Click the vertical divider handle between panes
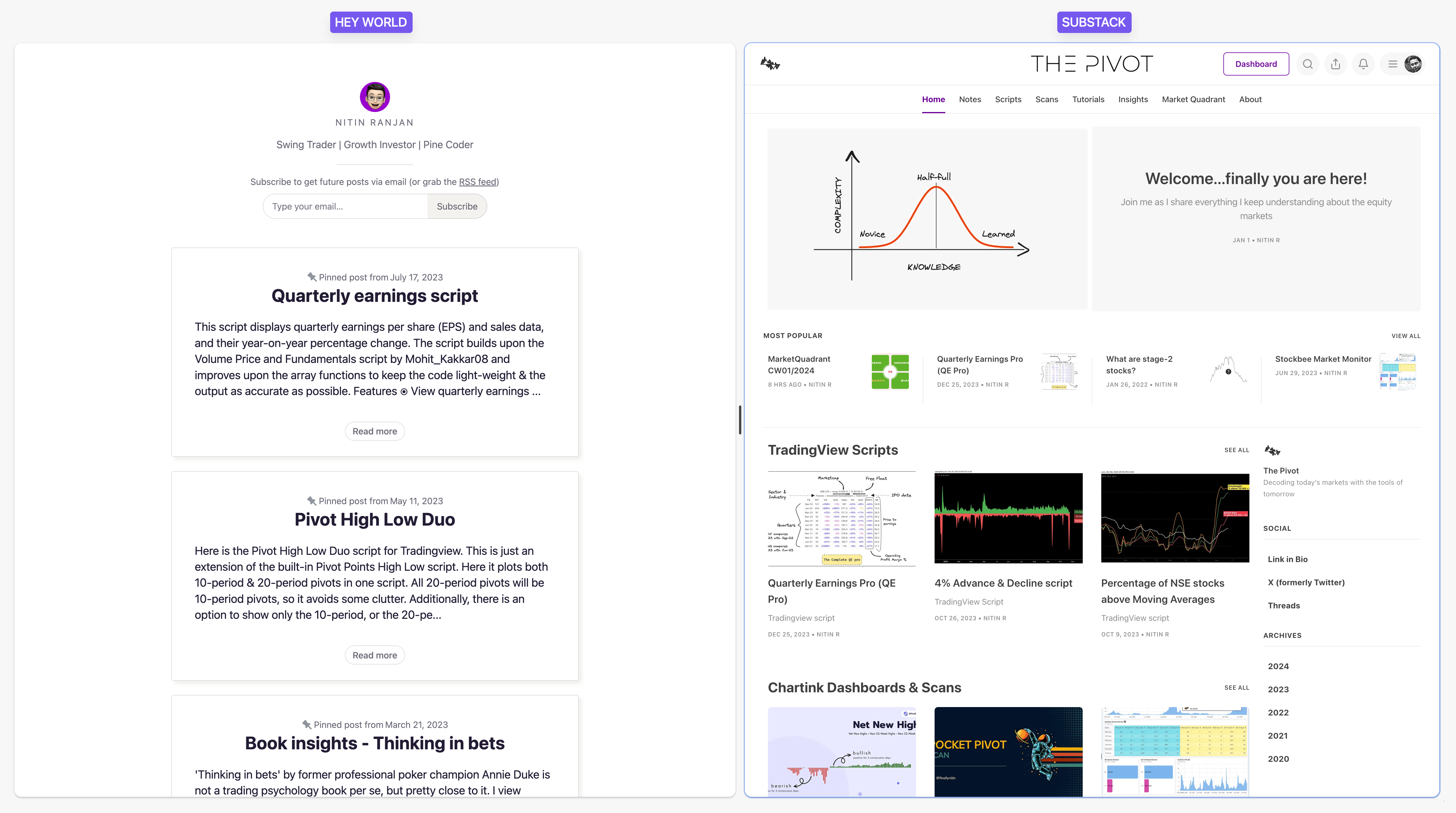Image resolution: width=1456 pixels, height=813 pixels. tap(740, 419)
